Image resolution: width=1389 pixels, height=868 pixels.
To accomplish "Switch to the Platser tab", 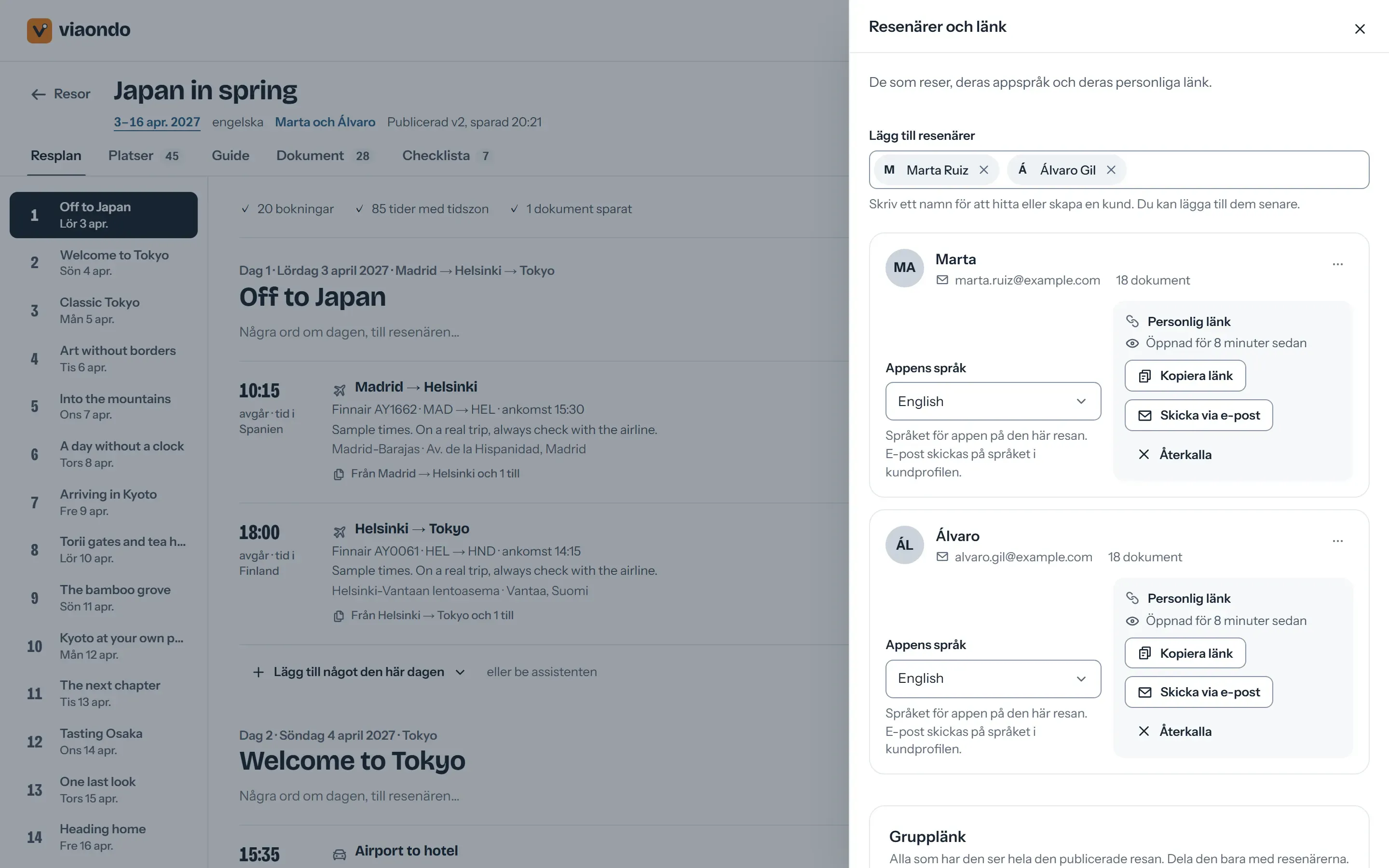I will 144,156.
